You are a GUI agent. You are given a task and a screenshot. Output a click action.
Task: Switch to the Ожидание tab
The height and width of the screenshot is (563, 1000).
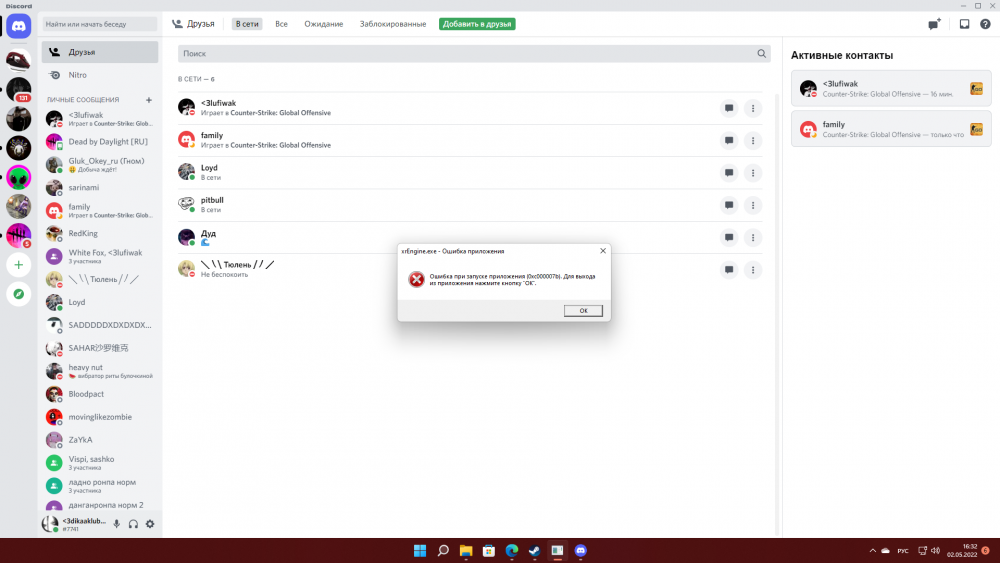click(x=323, y=24)
